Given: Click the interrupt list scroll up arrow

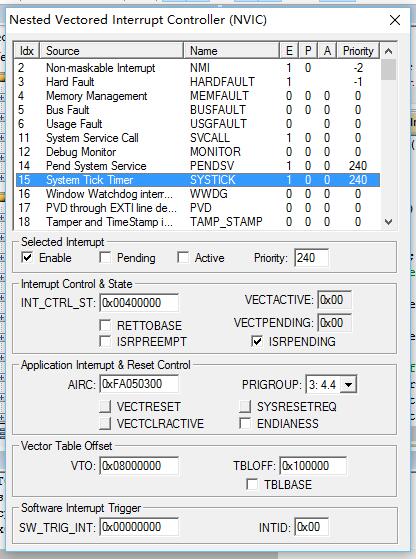Looking at the screenshot, I should click(x=389, y=51).
